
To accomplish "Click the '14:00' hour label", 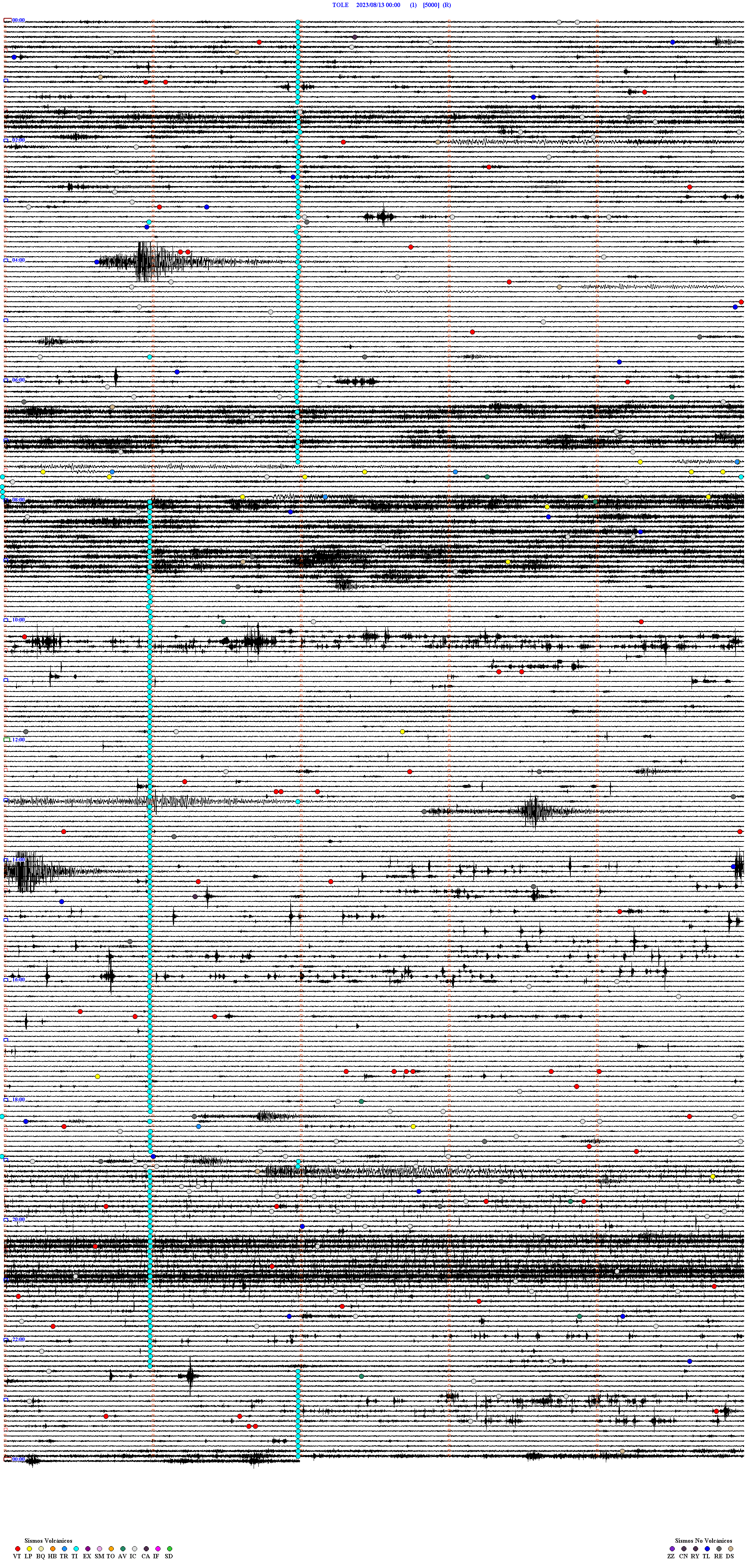I will coord(18,860).
